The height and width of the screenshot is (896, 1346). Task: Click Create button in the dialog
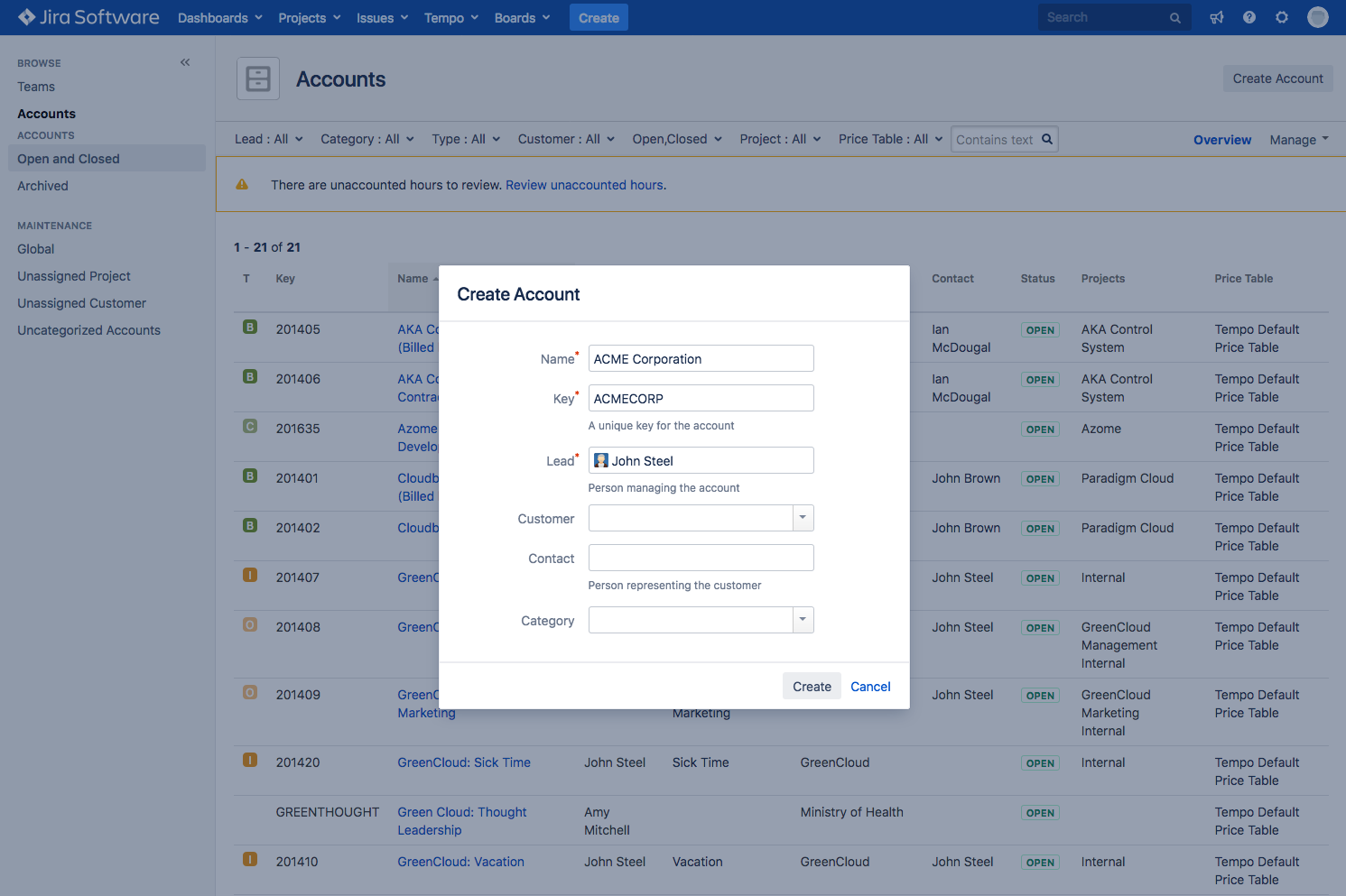coord(812,687)
